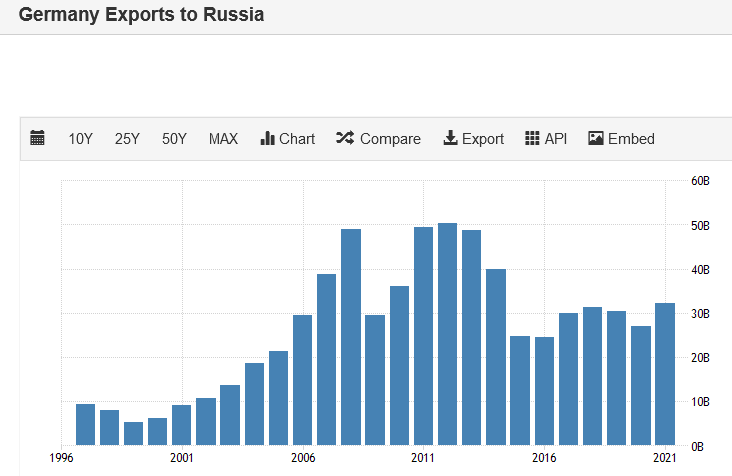The height and width of the screenshot is (476, 732).
Task: Click the 0B y-axis label
Action: (697, 447)
